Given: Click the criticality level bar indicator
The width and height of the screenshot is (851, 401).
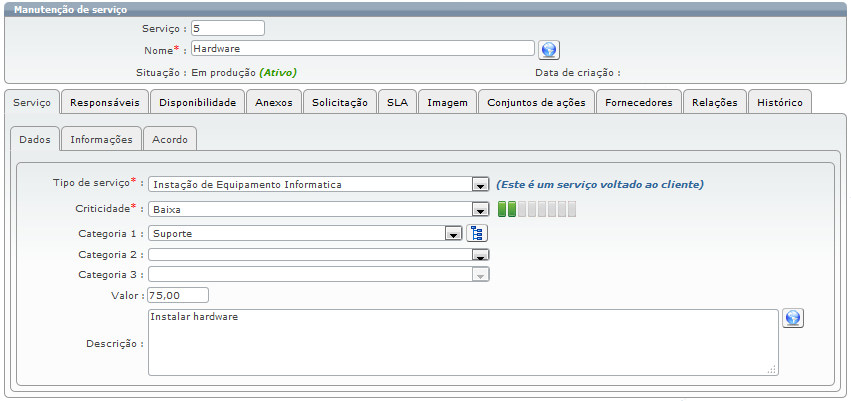Looking at the screenshot, I should 538,209.
